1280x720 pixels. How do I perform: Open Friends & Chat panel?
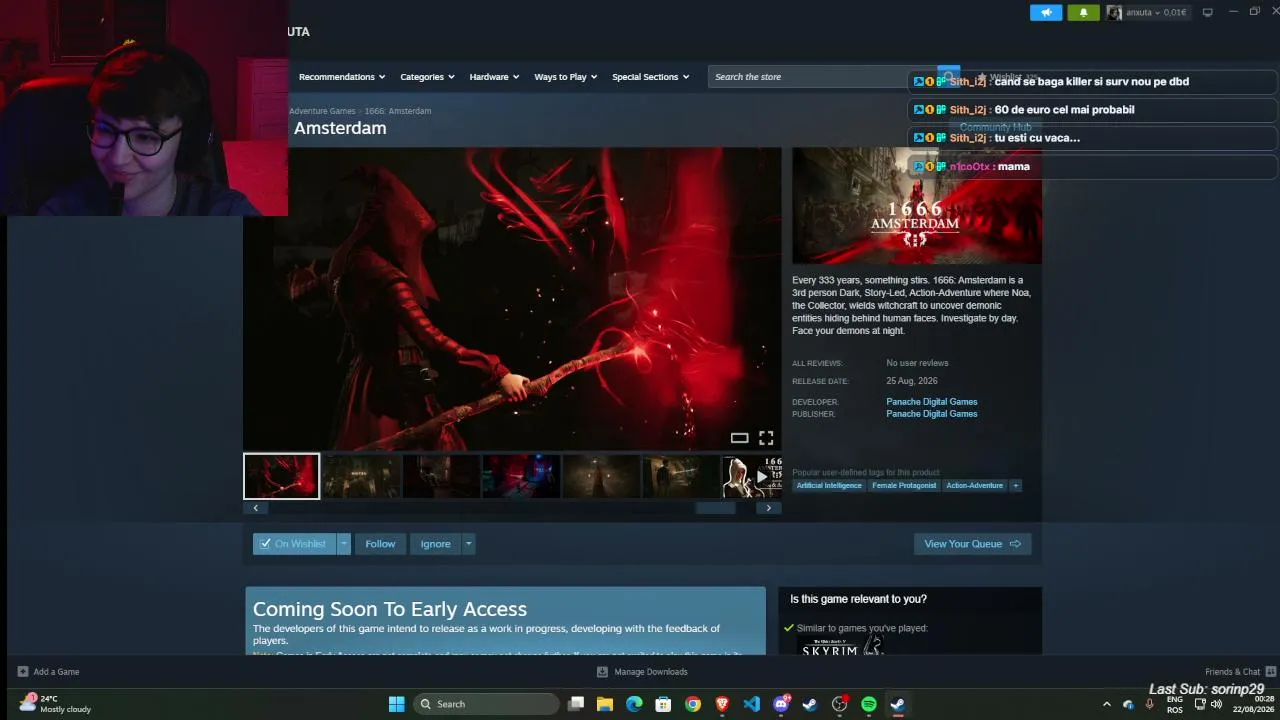coord(1240,672)
